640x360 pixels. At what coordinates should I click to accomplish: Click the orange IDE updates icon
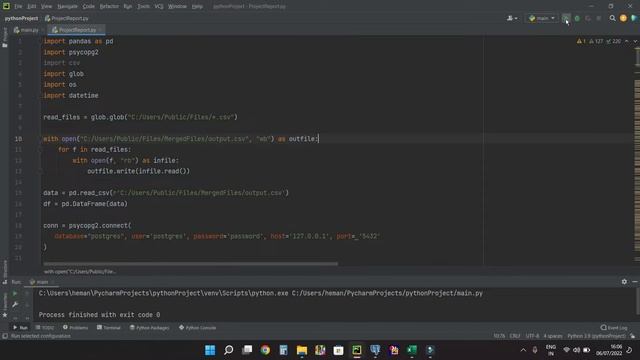coord(623,18)
